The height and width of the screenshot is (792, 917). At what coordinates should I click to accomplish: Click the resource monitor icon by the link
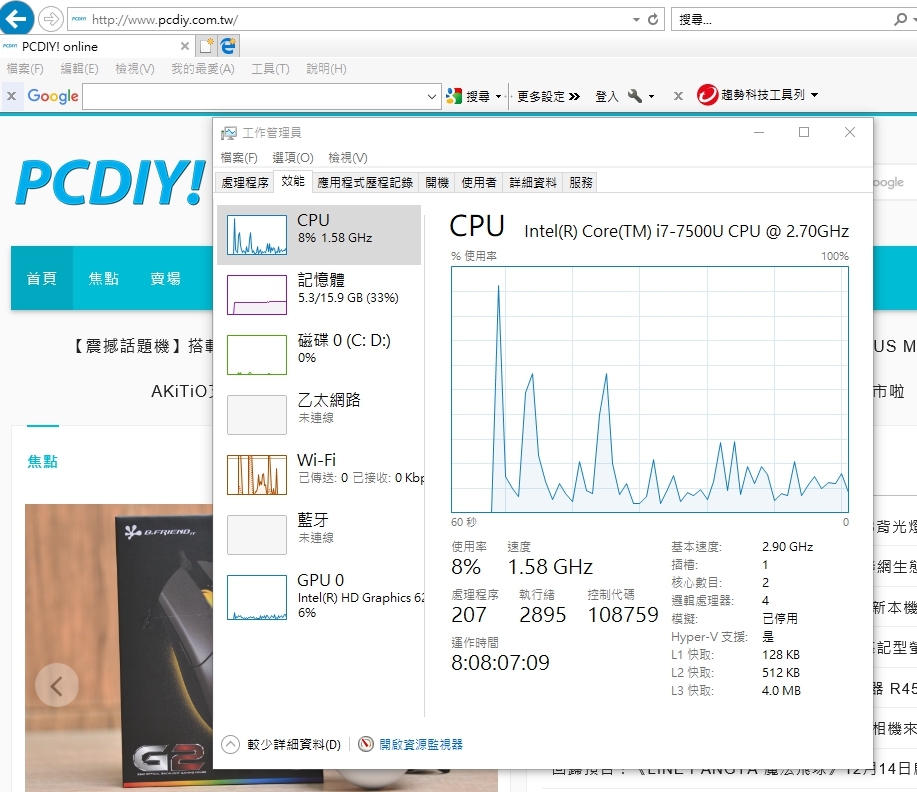[366, 744]
